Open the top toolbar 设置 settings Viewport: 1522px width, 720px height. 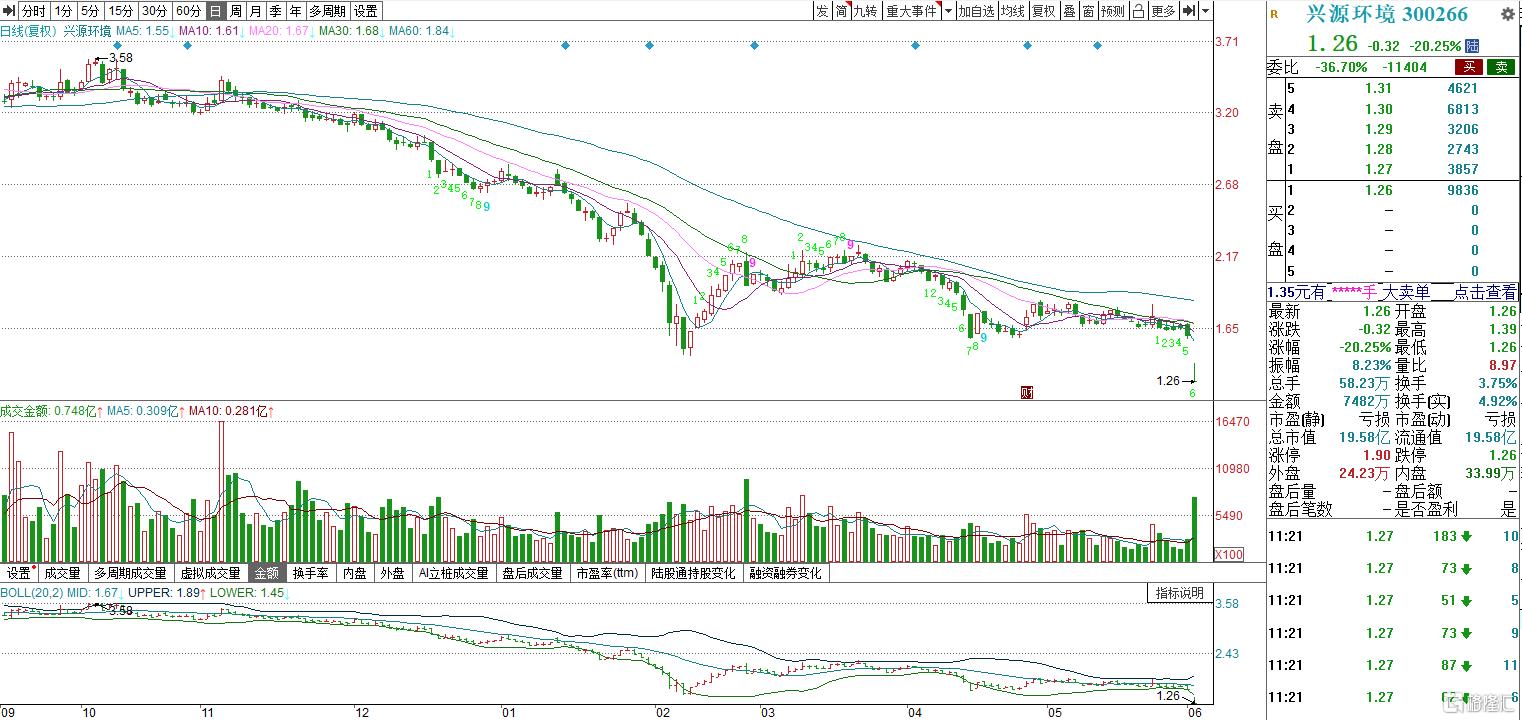[x=366, y=11]
